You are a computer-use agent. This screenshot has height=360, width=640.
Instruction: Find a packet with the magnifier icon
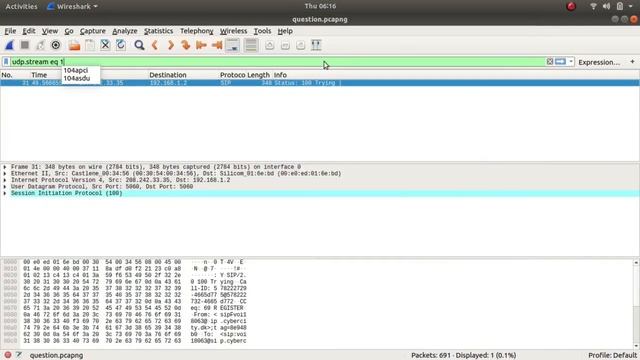(x=139, y=45)
